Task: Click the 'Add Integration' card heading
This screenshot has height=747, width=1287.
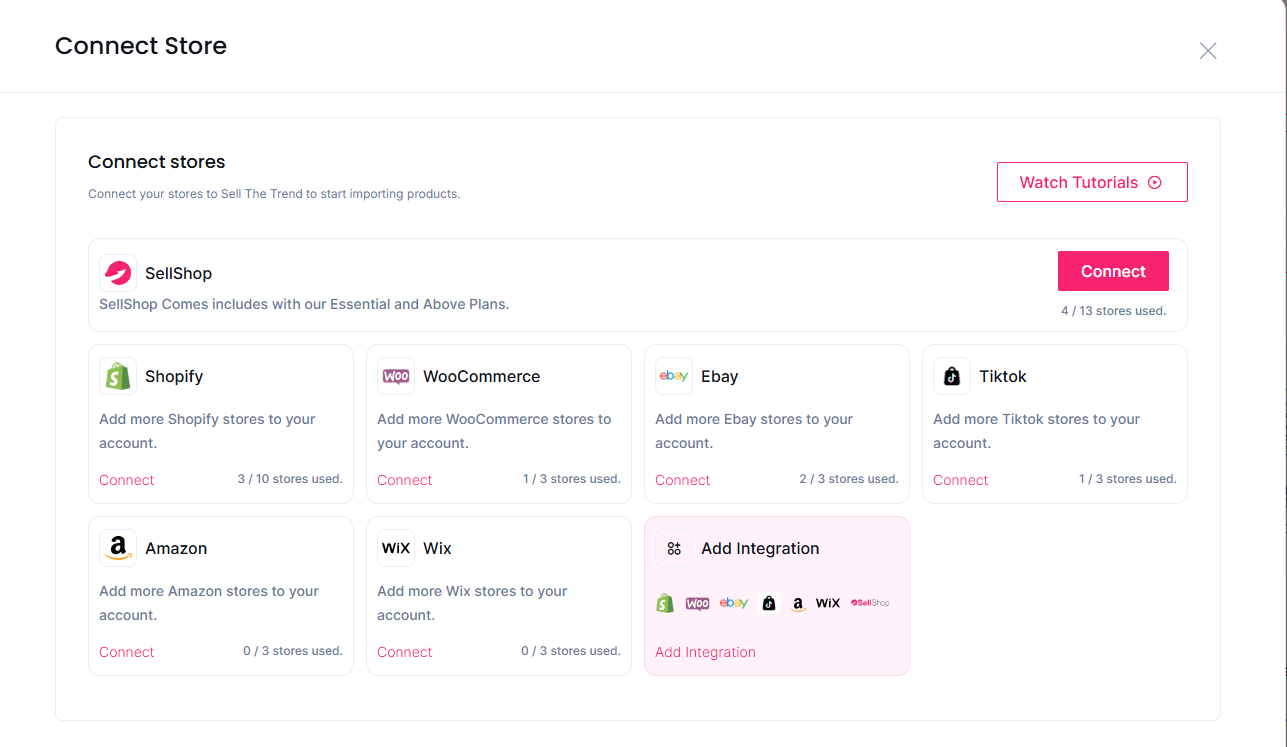Action: click(760, 549)
